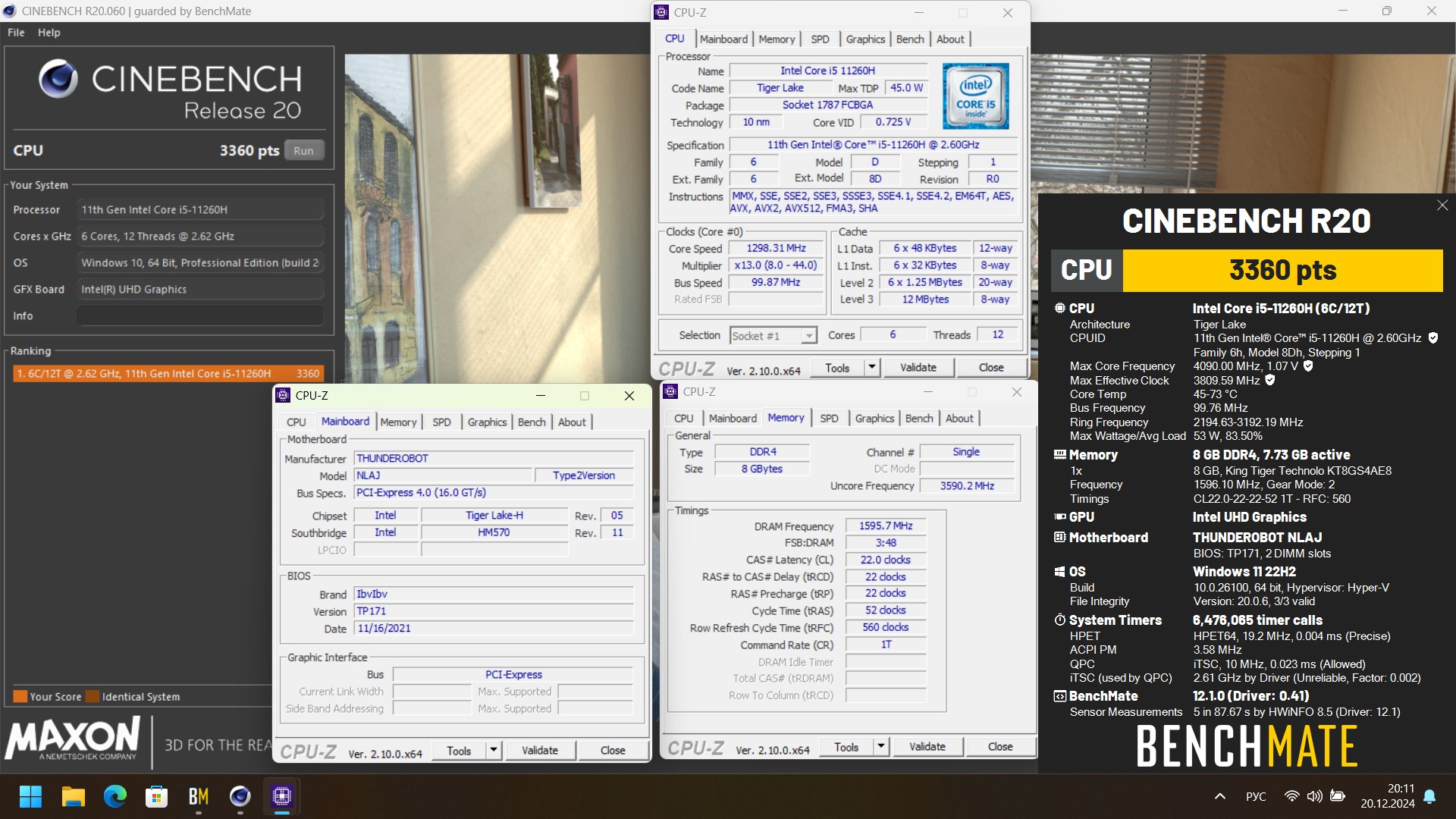Launch Microsoft Edge from taskbar
The height and width of the screenshot is (819, 1456).
[115, 796]
